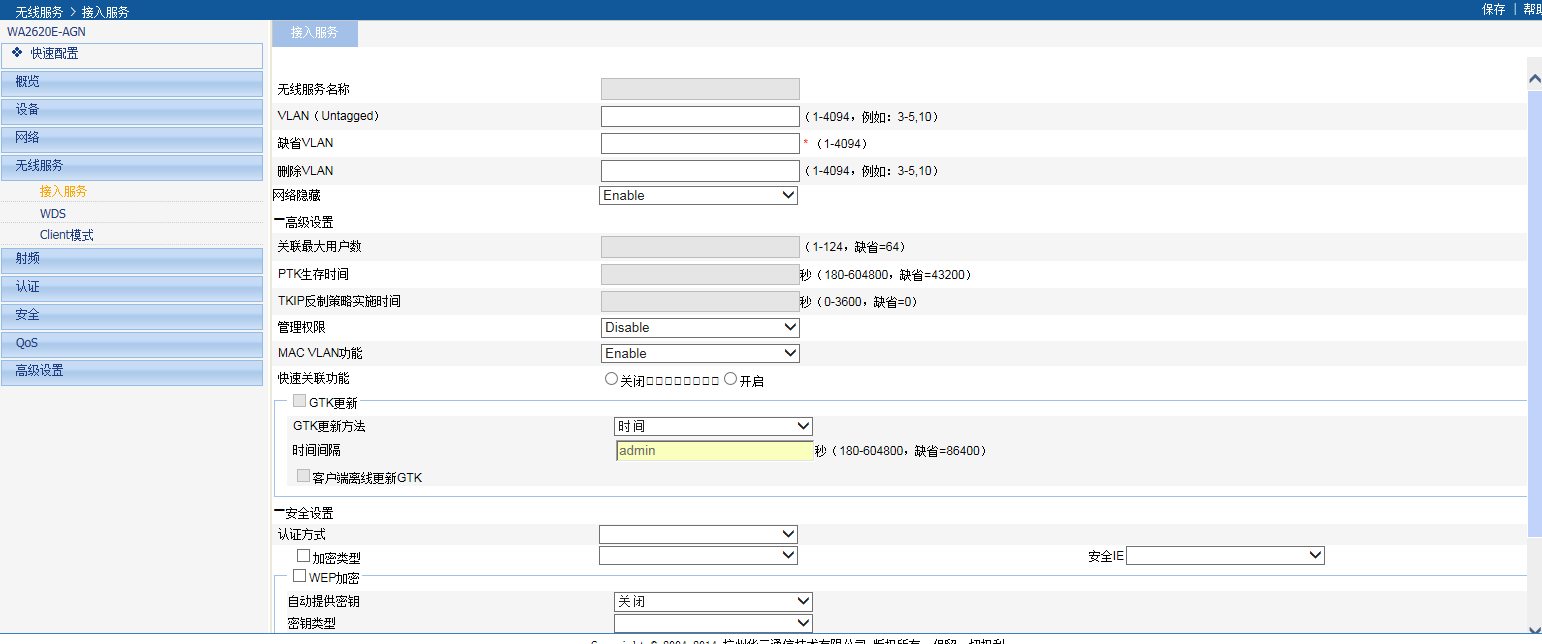Viewport: 1542px width, 644px height.
Task: Toggle 客户端离线更新GTK checkbox
Action: (x=304, y=477)
